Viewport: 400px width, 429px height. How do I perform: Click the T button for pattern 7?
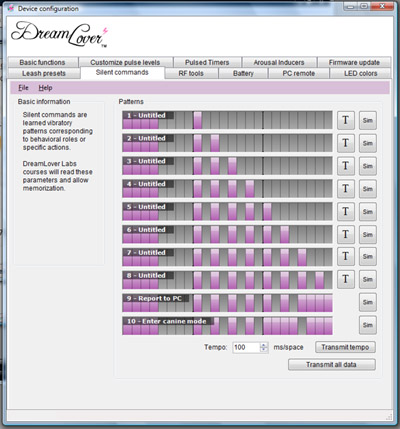click(346, 256)
